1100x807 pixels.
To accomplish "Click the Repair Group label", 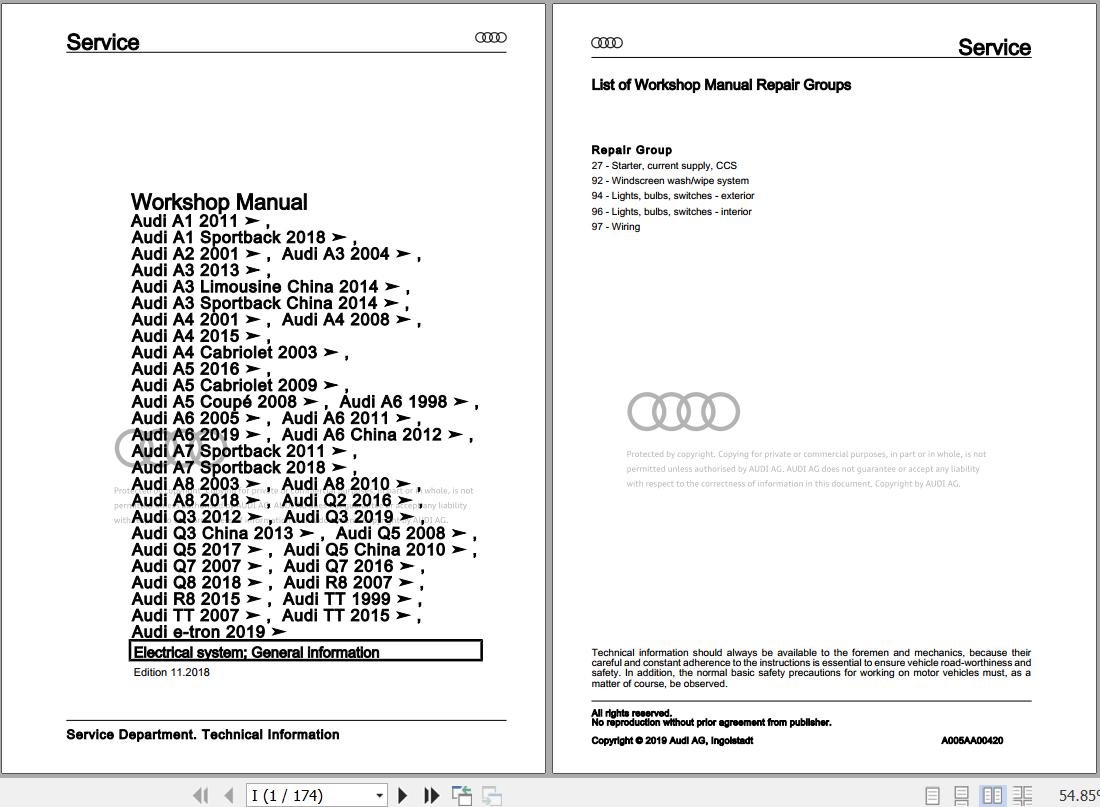I will pyautogui.click(x=631, y=149).
